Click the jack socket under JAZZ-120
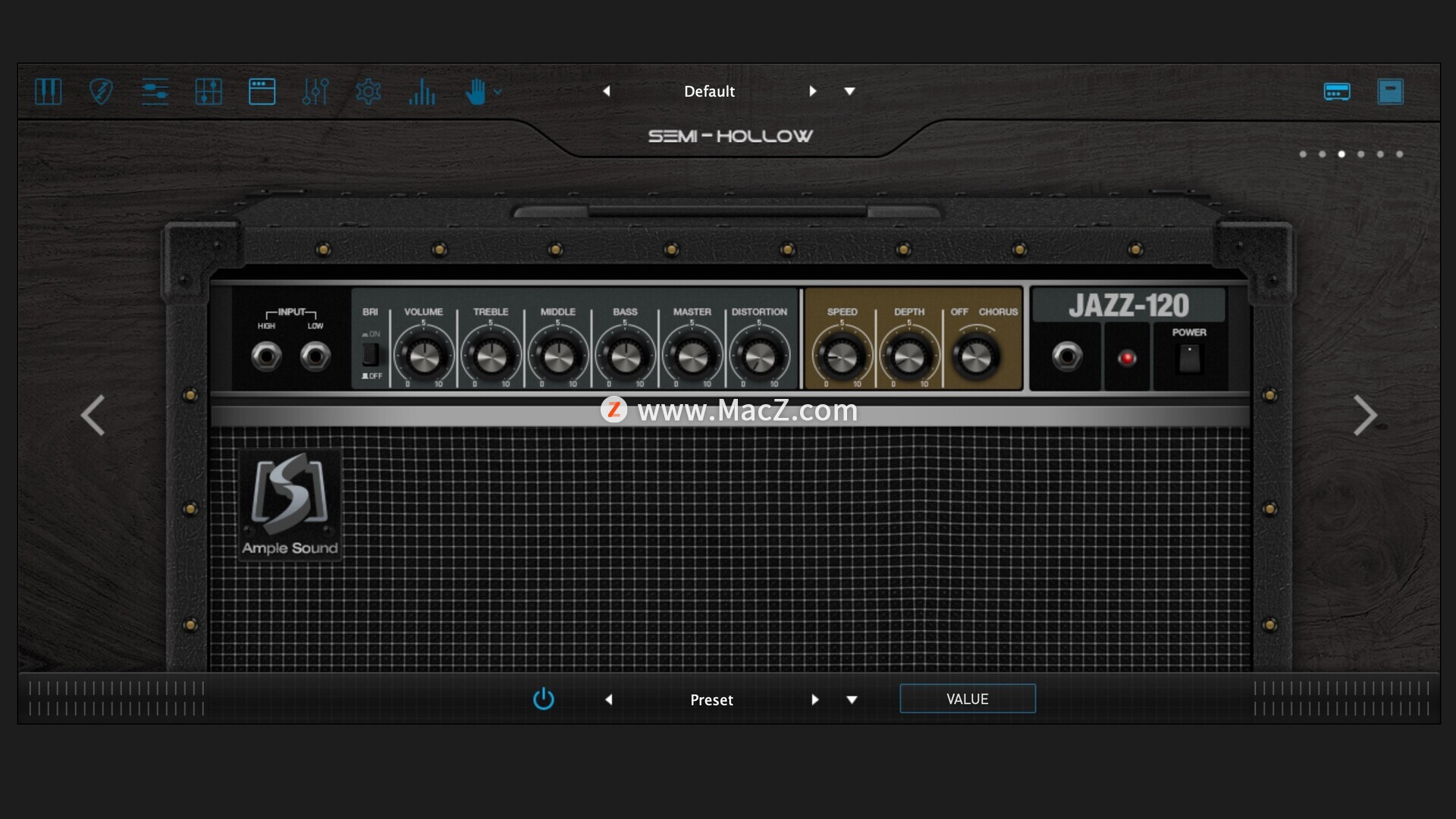 [x=1067, y=356]
